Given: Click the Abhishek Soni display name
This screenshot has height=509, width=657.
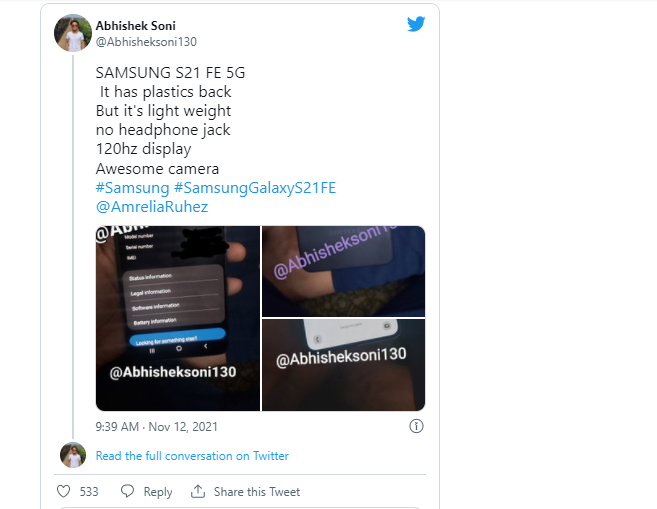Looking at the screenshot, I should pyautogui.click(x=135, y=26).
